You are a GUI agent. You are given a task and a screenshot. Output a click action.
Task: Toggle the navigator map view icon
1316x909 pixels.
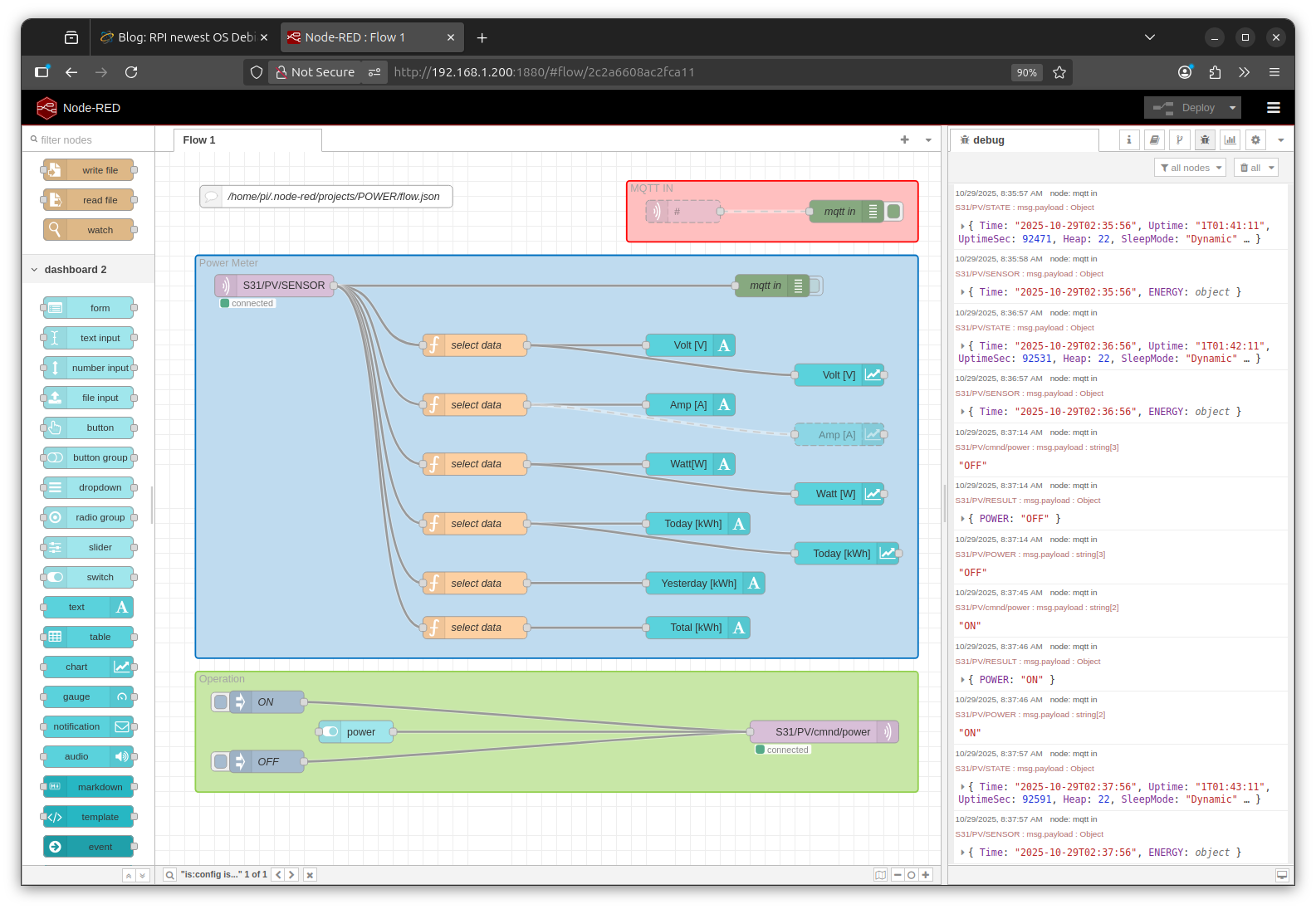(880, 875)
